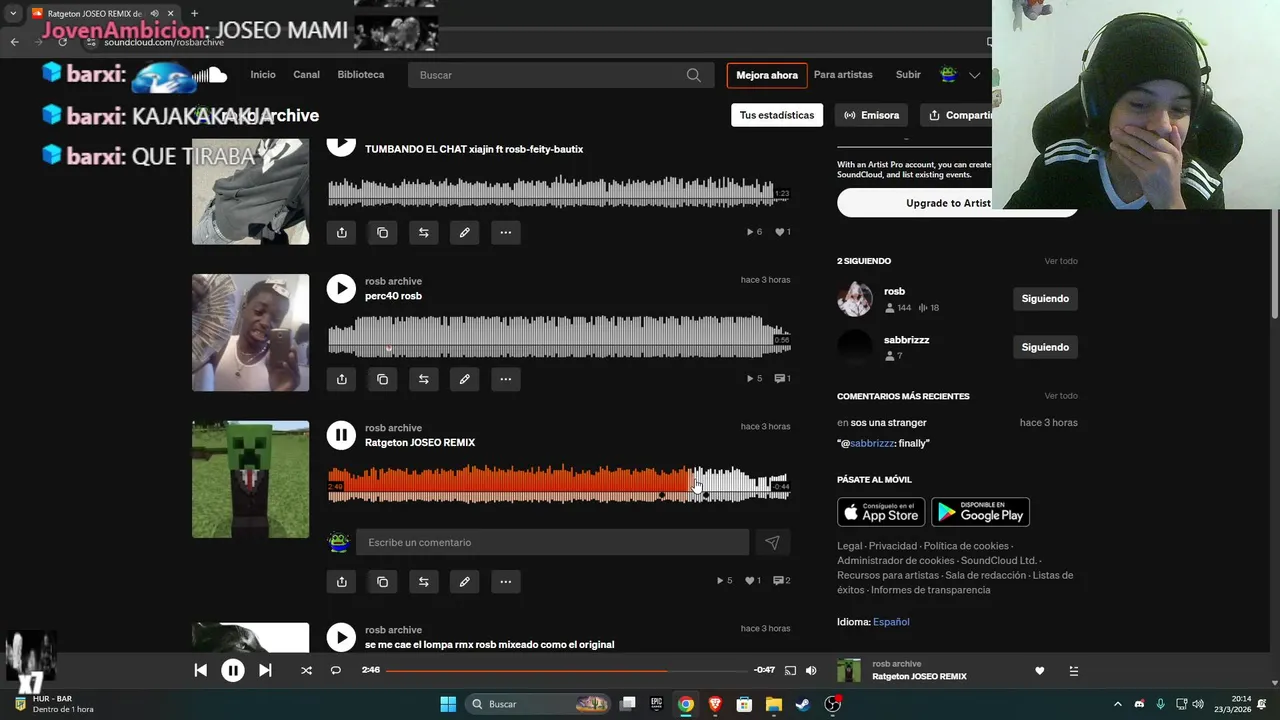Open more options for TUMBANDO EL CHAT
1280x720 pixels.
pos(505,232)
